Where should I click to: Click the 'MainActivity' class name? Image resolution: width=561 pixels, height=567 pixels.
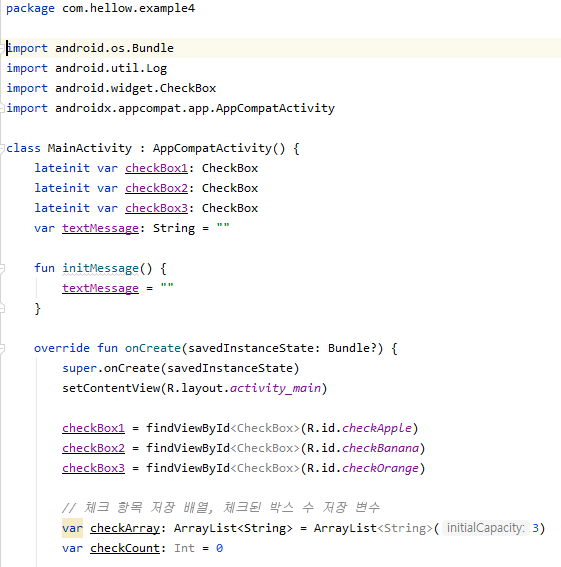(x=90, y=148)
